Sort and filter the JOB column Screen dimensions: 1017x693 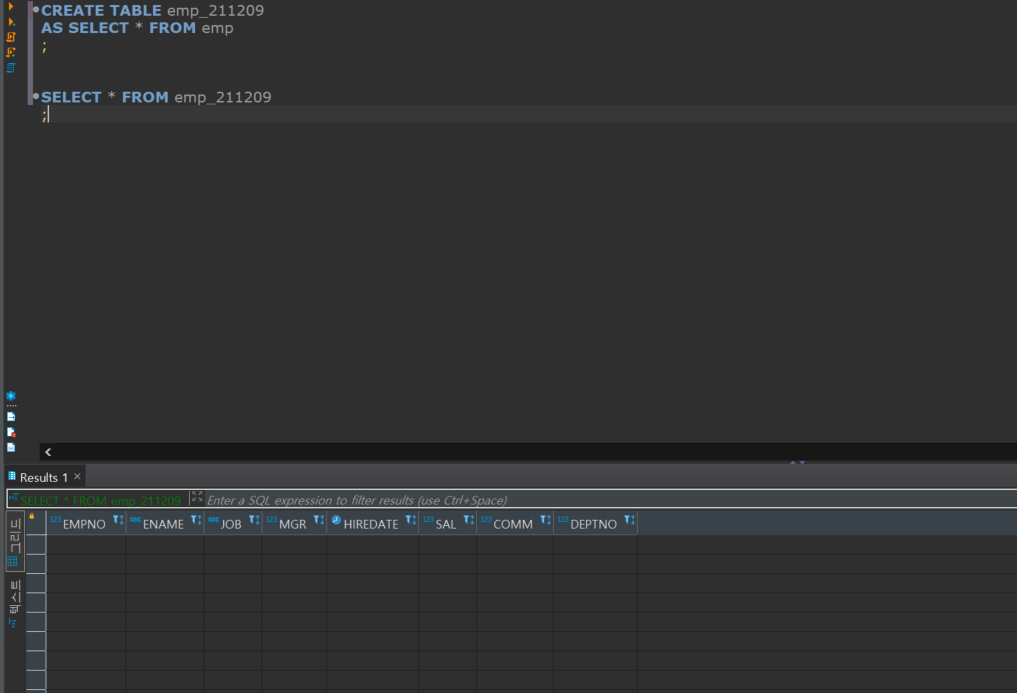(x=254, y=520)
